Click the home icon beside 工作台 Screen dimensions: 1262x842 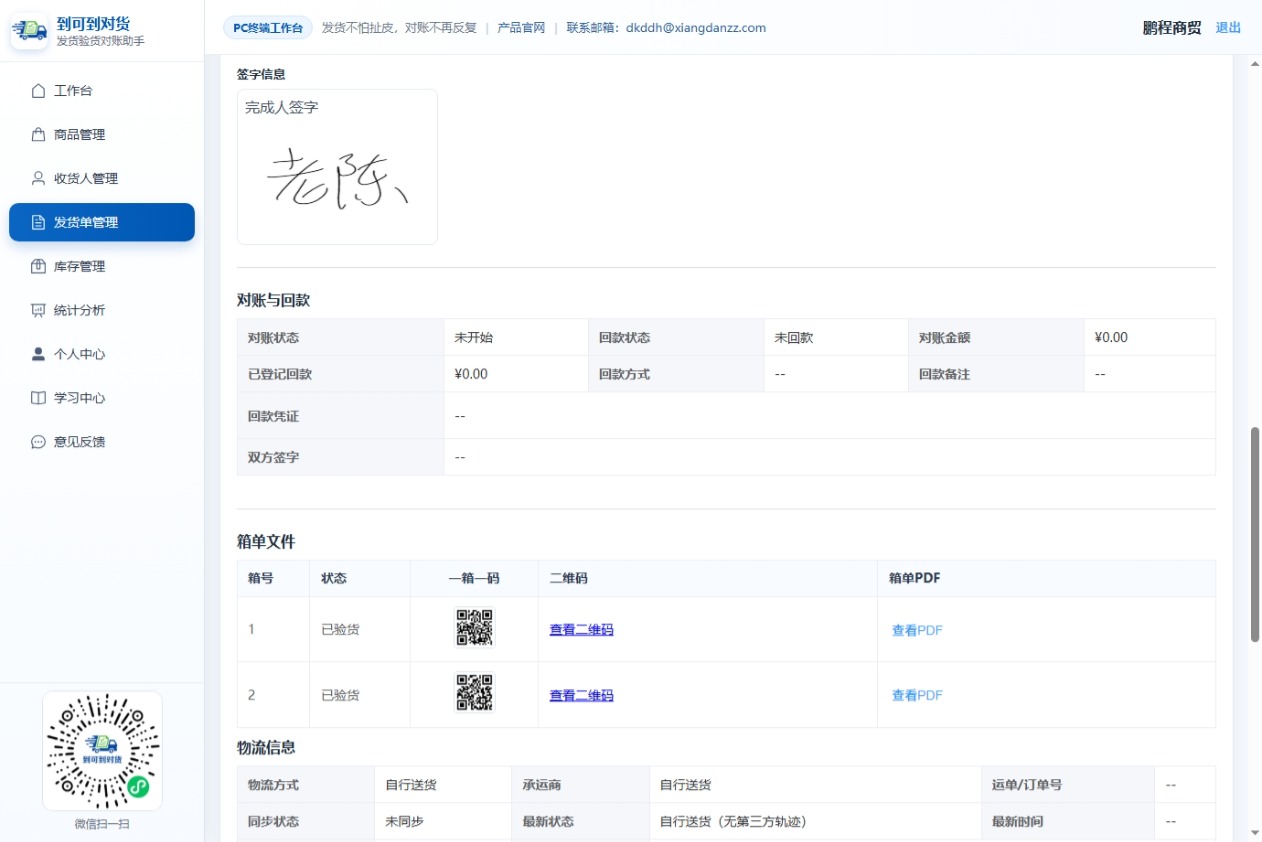click(x=38, y=91)
